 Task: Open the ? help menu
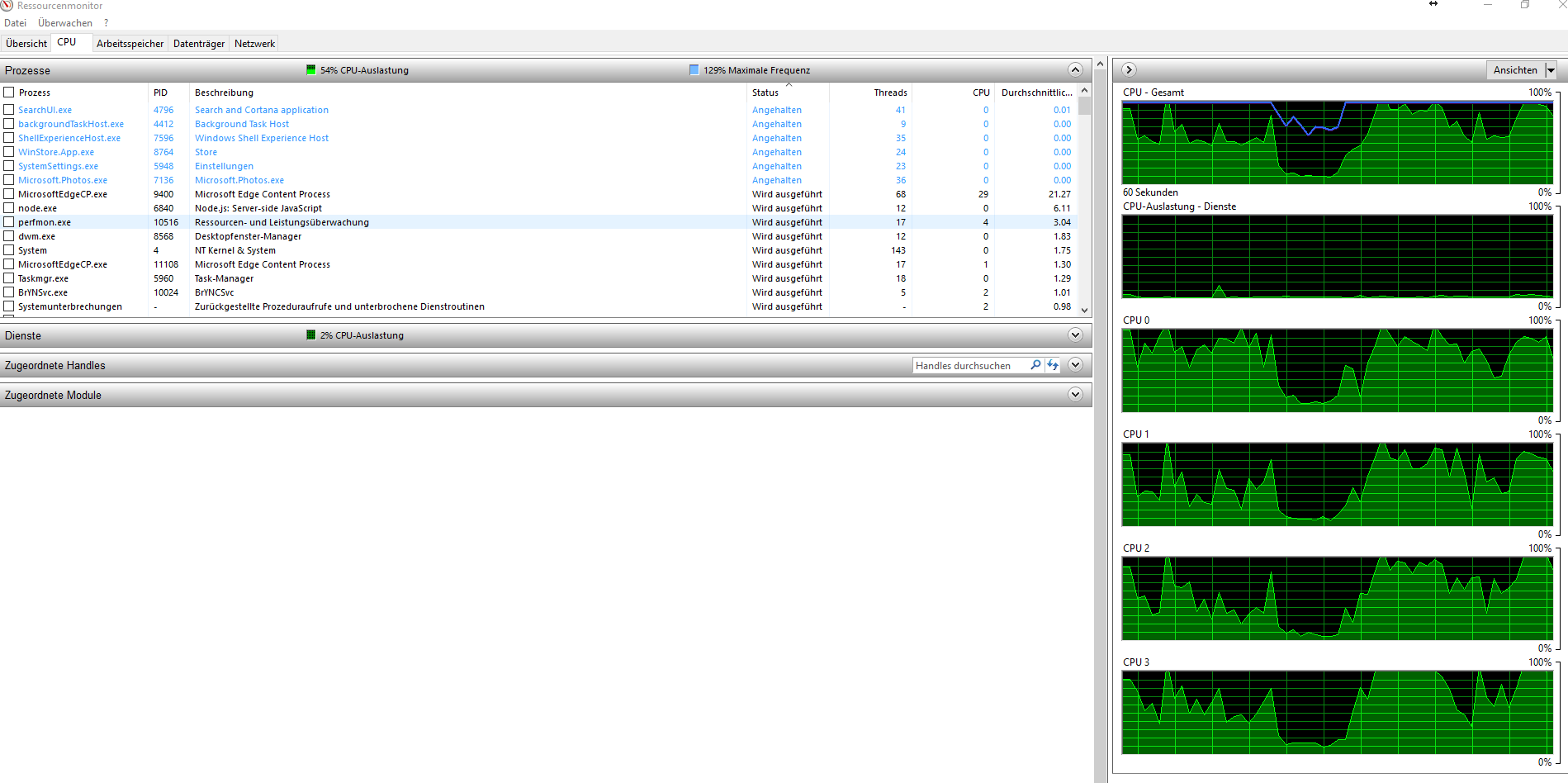point(106,23)
